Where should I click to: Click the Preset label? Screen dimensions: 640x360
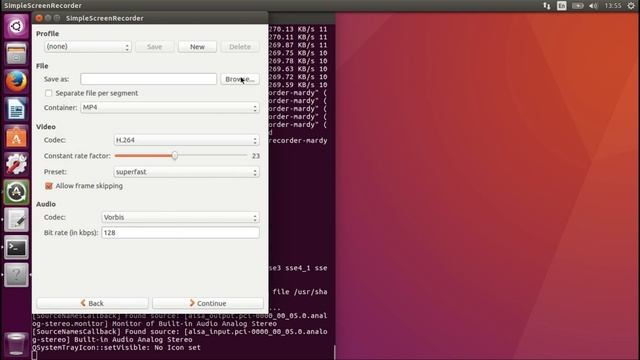(56, 172)
